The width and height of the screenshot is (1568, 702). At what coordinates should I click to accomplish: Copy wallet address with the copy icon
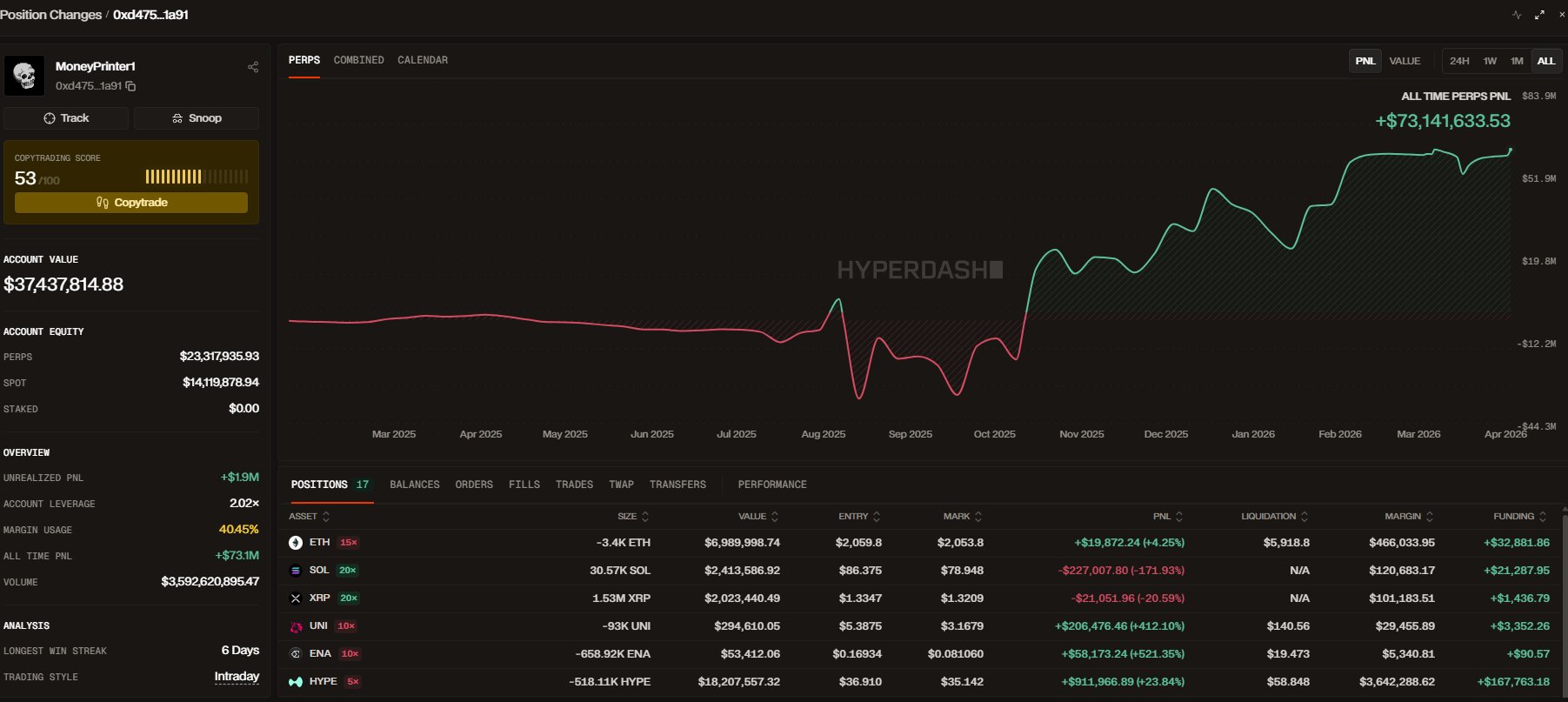click(x=130, y=86)
